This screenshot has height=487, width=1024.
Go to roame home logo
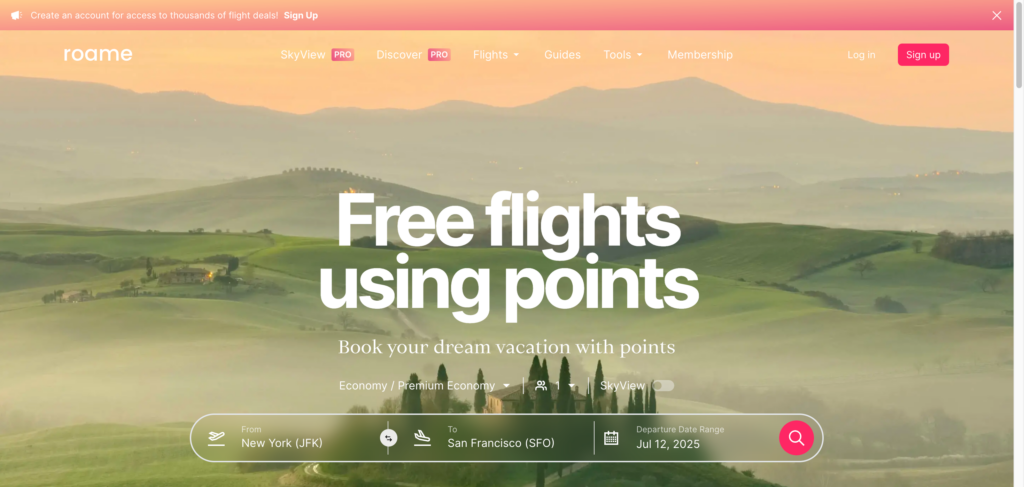[98, 55]
